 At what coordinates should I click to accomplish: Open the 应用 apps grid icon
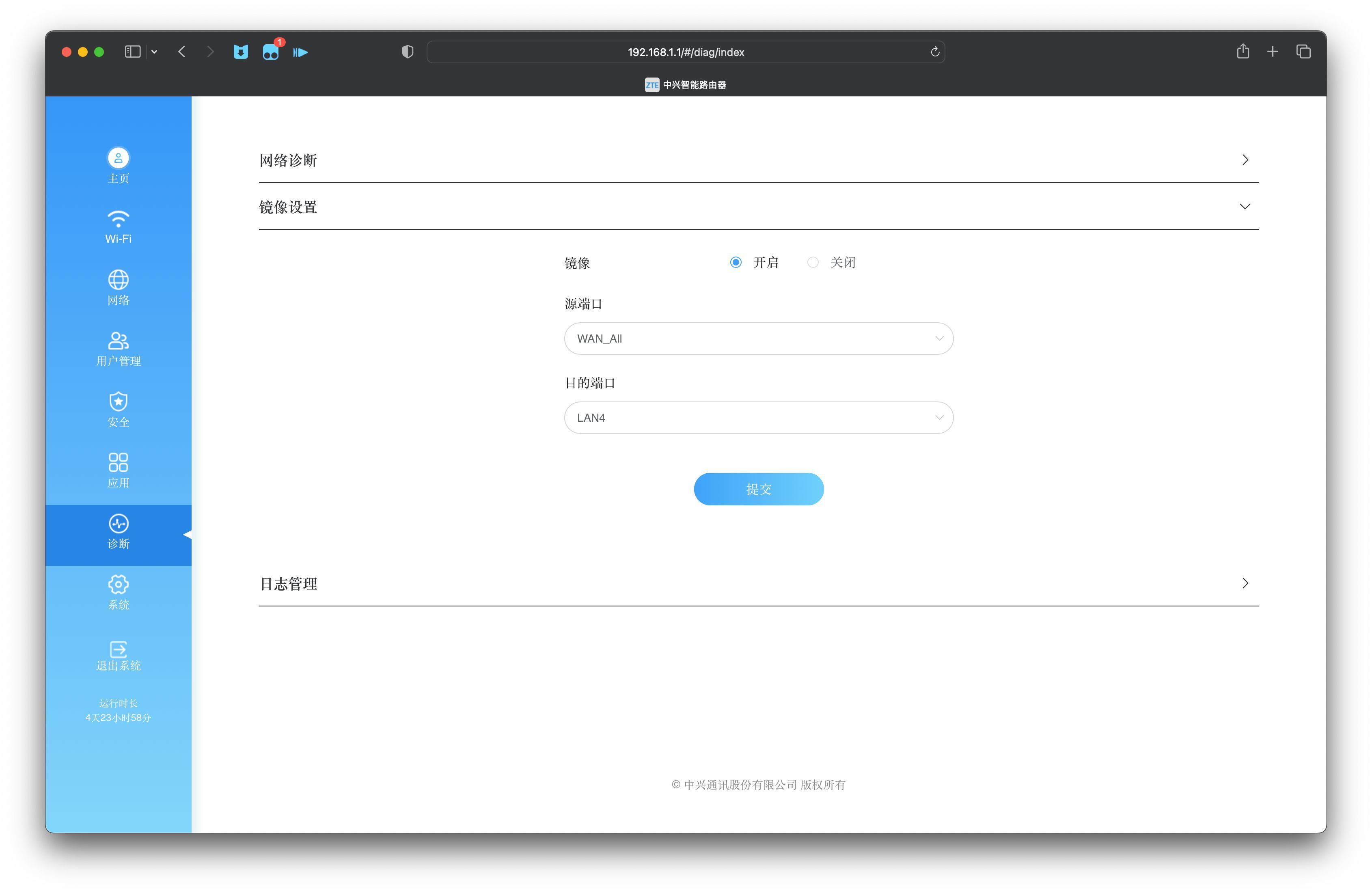click(x=118, y=462)
